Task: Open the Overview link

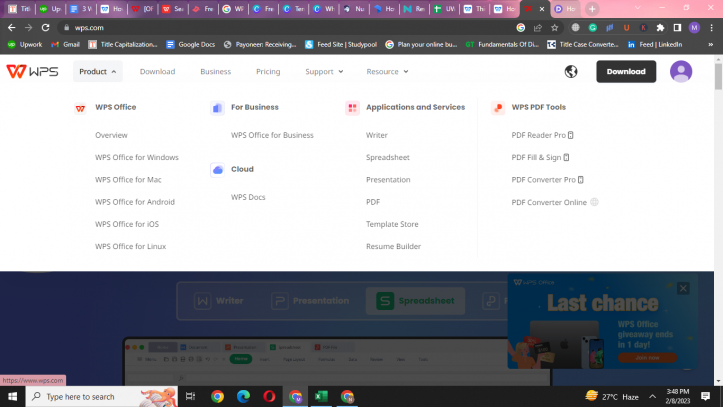Action: (x=111, y=135)
